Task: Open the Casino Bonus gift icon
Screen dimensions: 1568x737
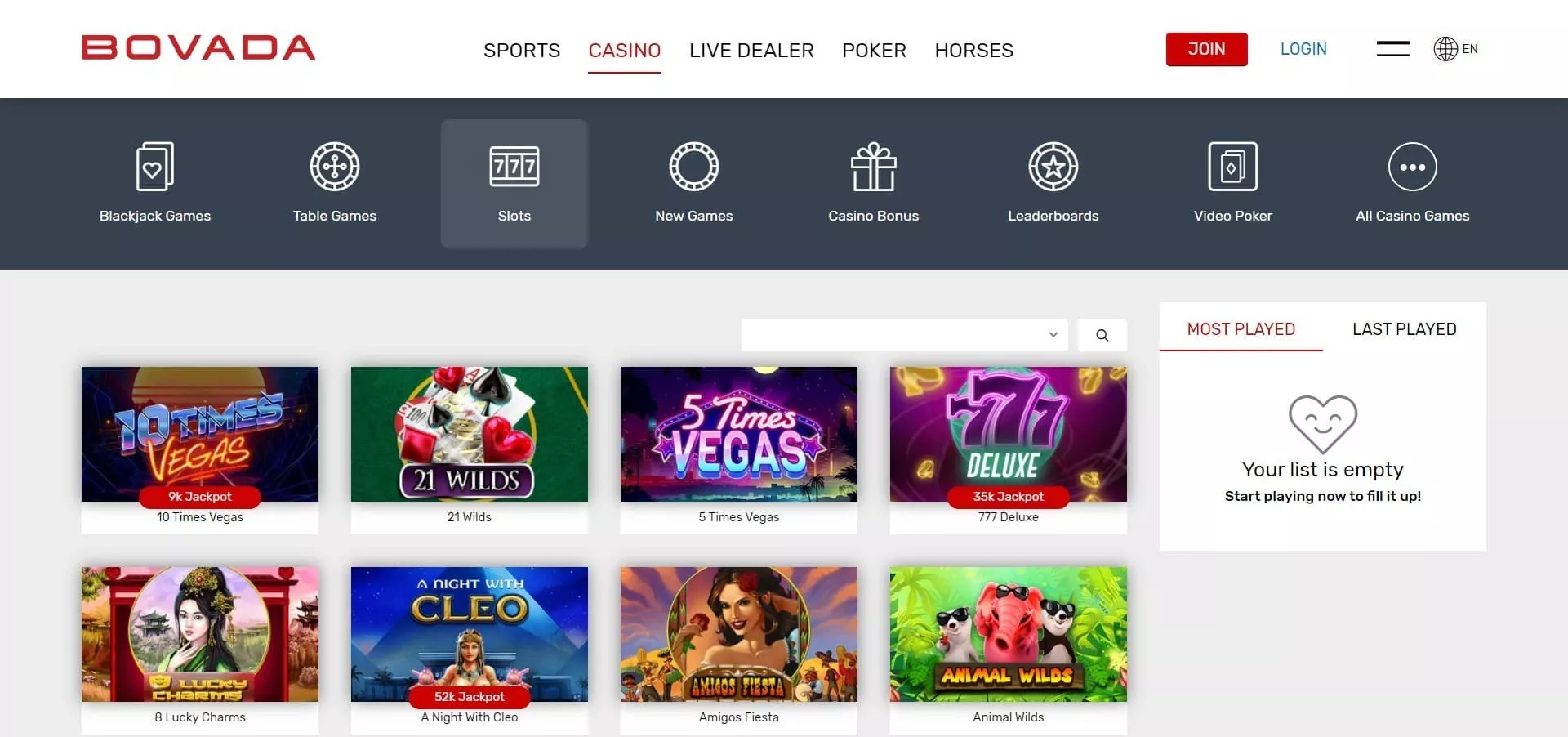Action: click(874, 167)
